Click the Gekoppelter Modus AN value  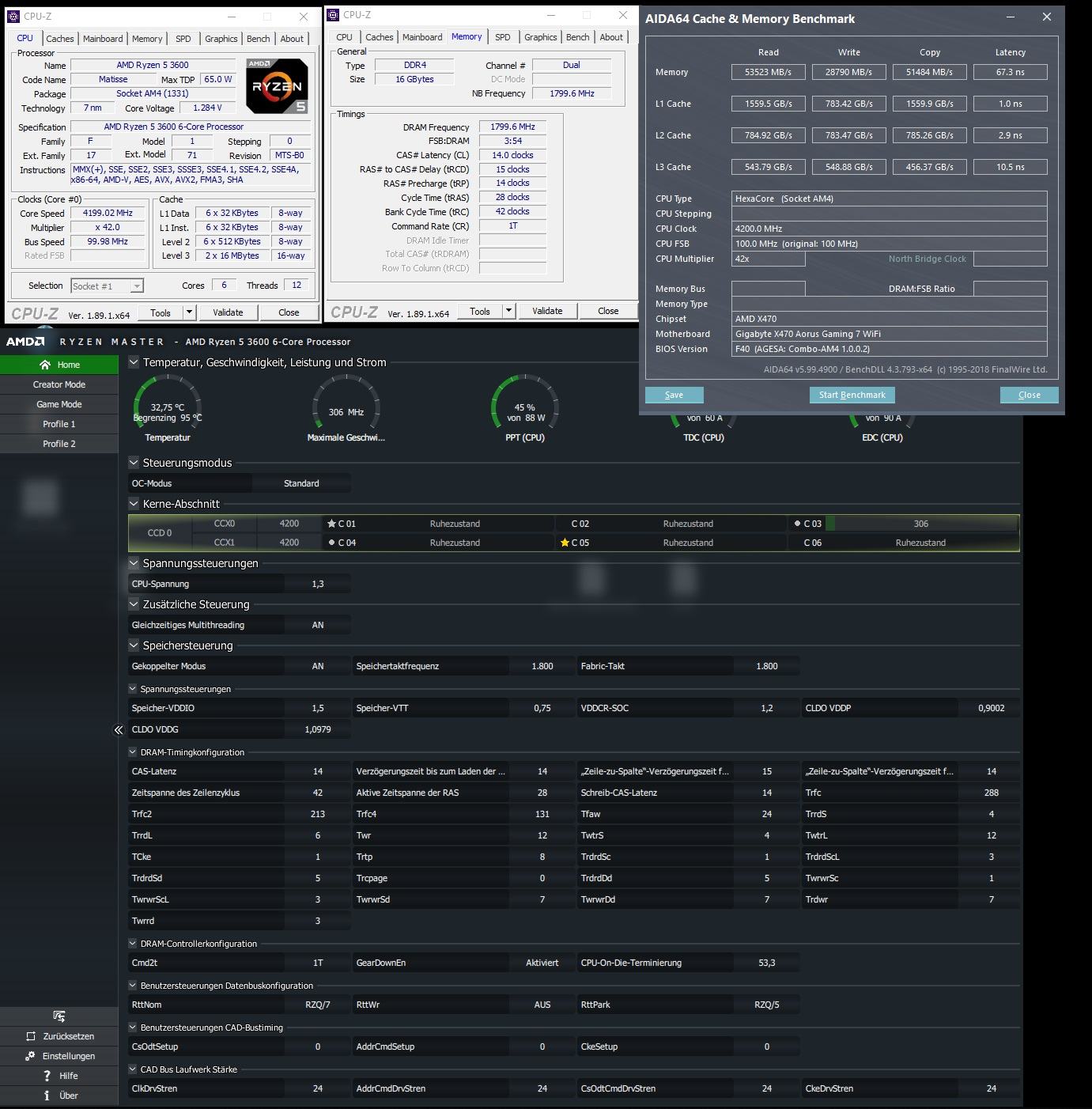318,666
